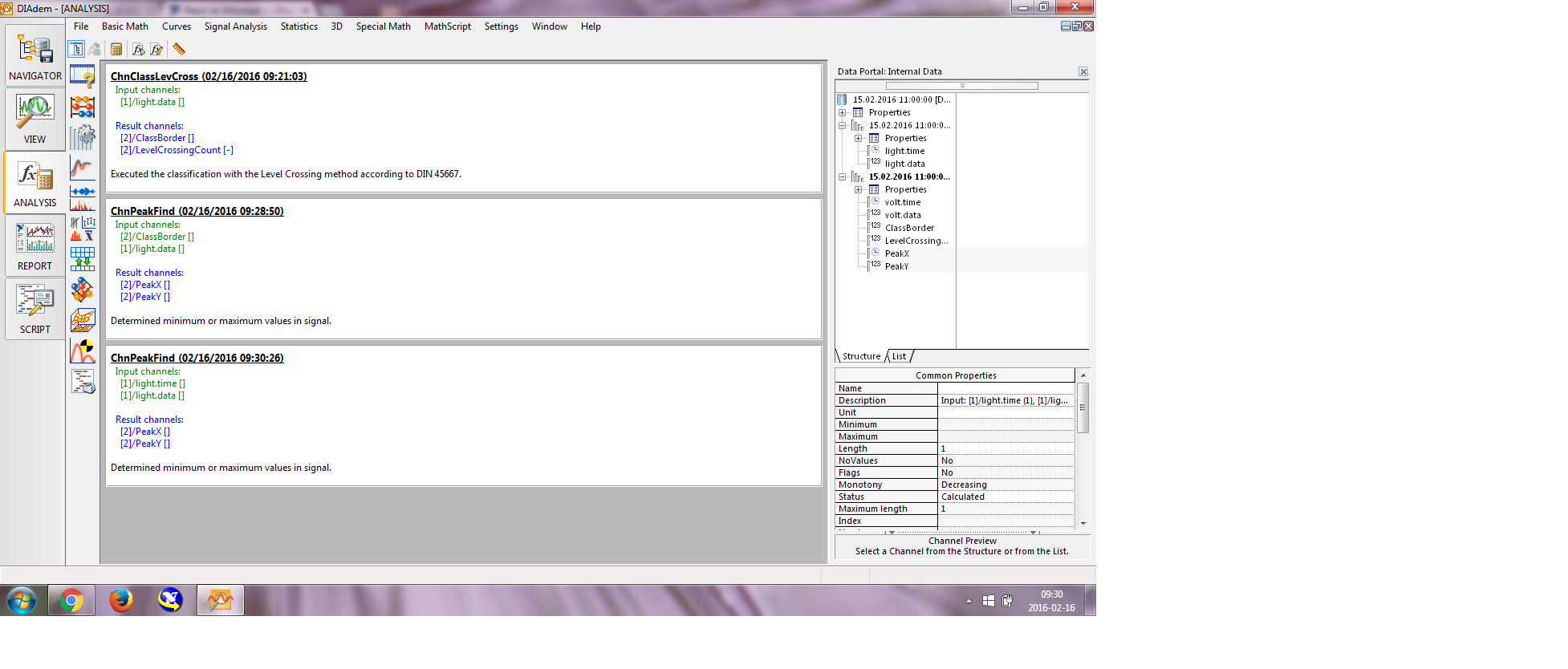Select the ANALYSIS panel button

(35, 182)
